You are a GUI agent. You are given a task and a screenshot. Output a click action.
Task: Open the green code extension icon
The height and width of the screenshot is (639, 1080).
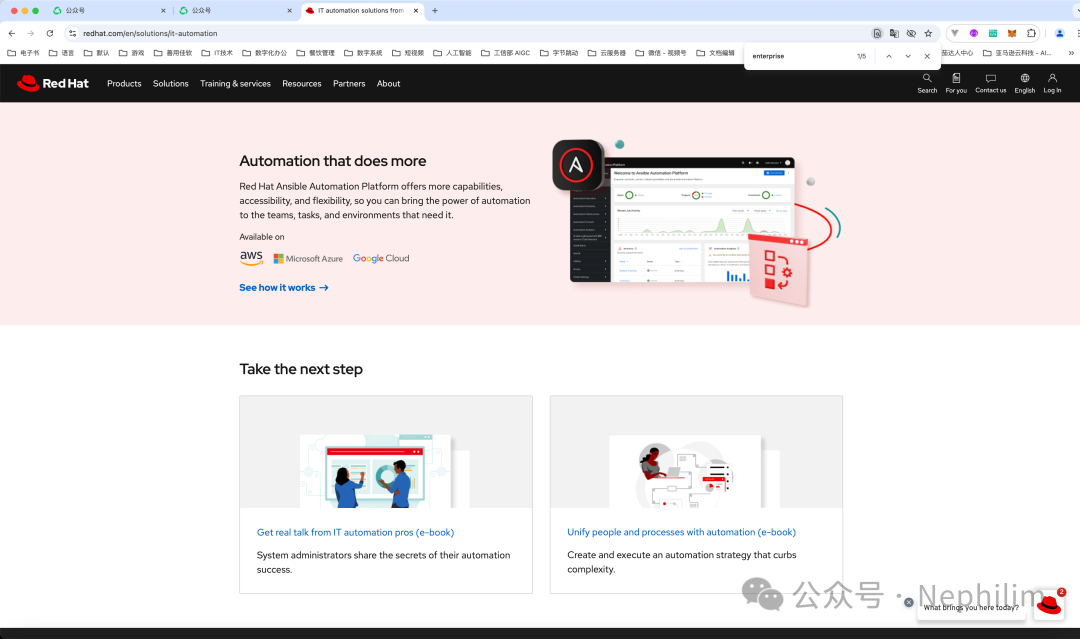(993, 33)
